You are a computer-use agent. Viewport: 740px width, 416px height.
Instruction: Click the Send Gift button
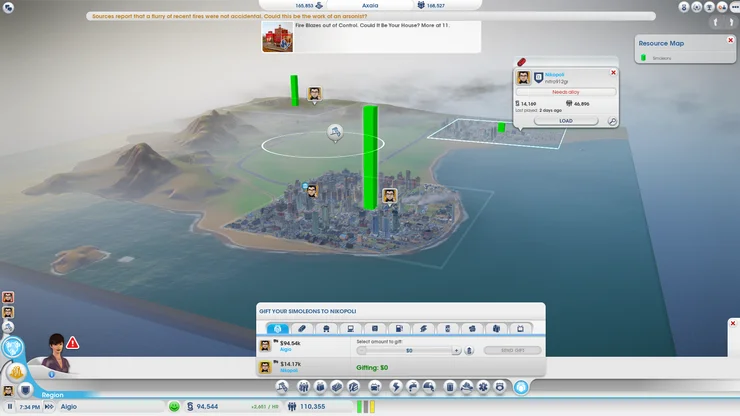click(x=513, y=350)
